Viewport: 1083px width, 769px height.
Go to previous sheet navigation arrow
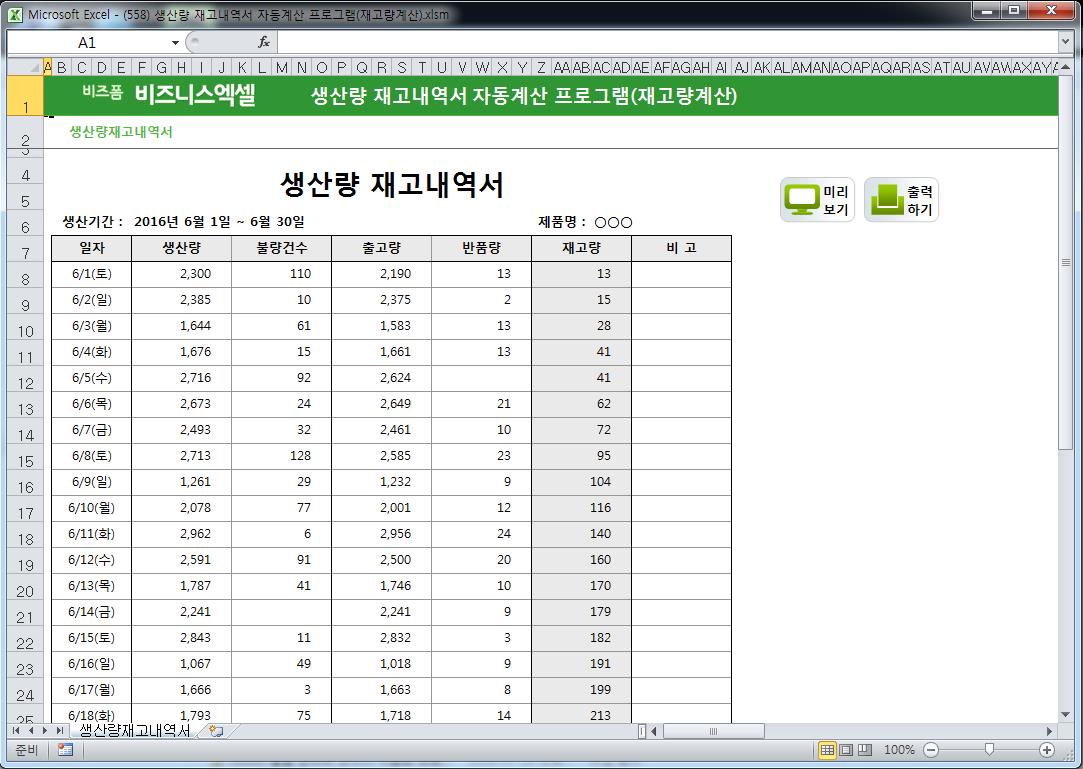point(30,730)
